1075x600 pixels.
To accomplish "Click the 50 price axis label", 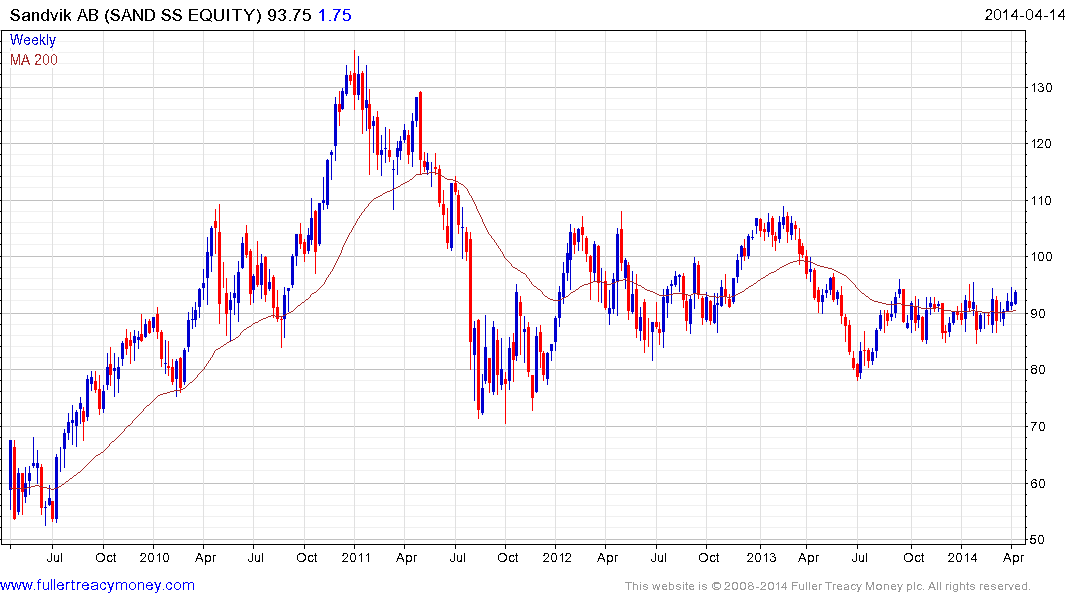I will coord(1038,540).
